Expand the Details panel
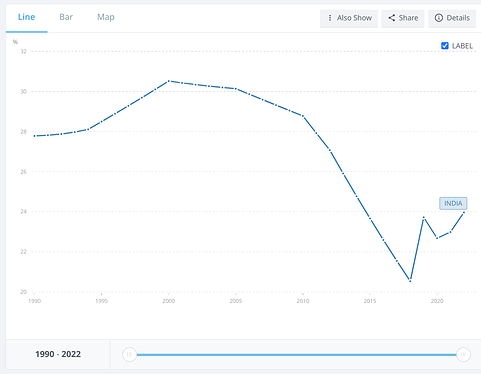Screen dimensions: 481x374 pos(452,18)
